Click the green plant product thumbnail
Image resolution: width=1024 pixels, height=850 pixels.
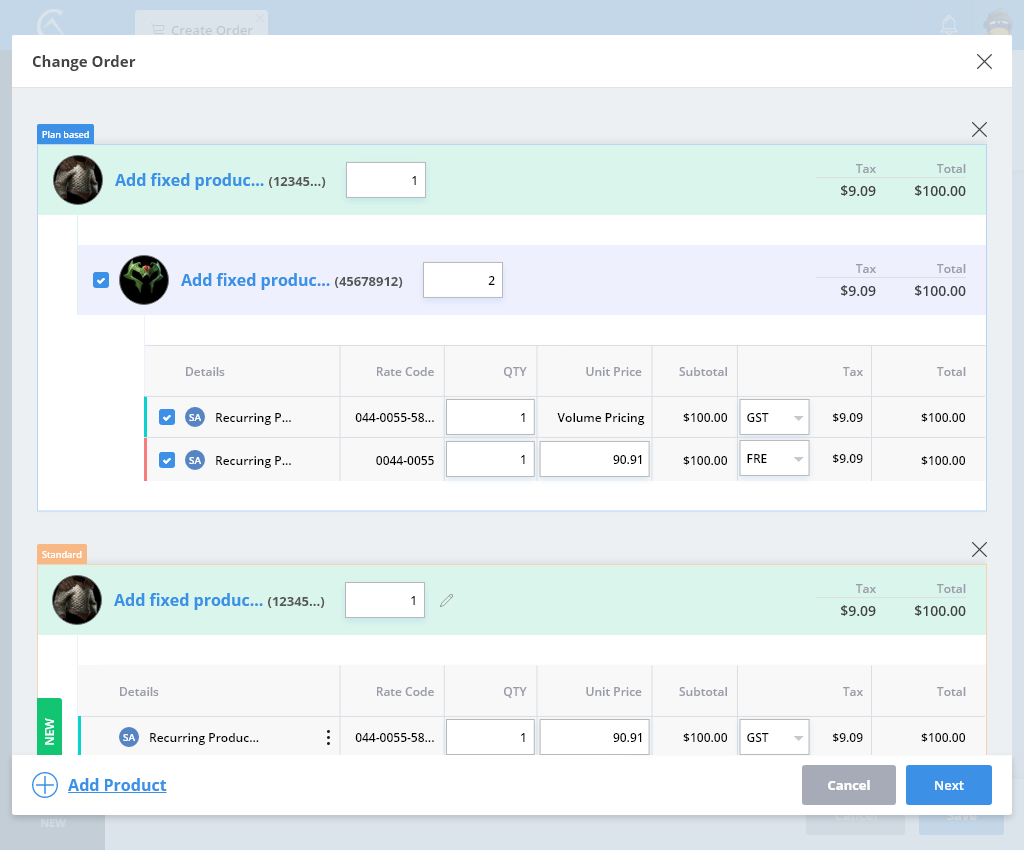144,280
